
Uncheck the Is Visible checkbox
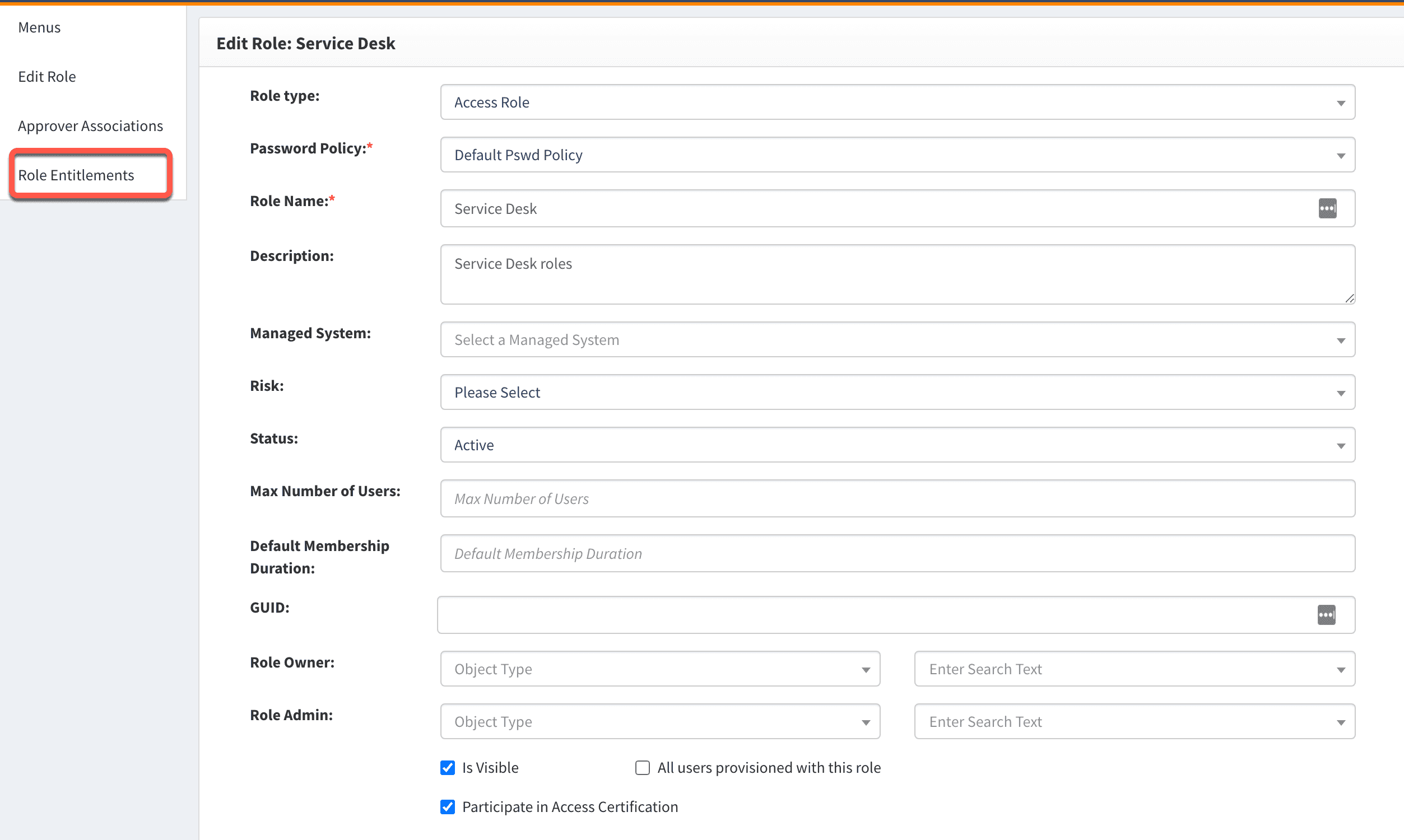[447, 768]
